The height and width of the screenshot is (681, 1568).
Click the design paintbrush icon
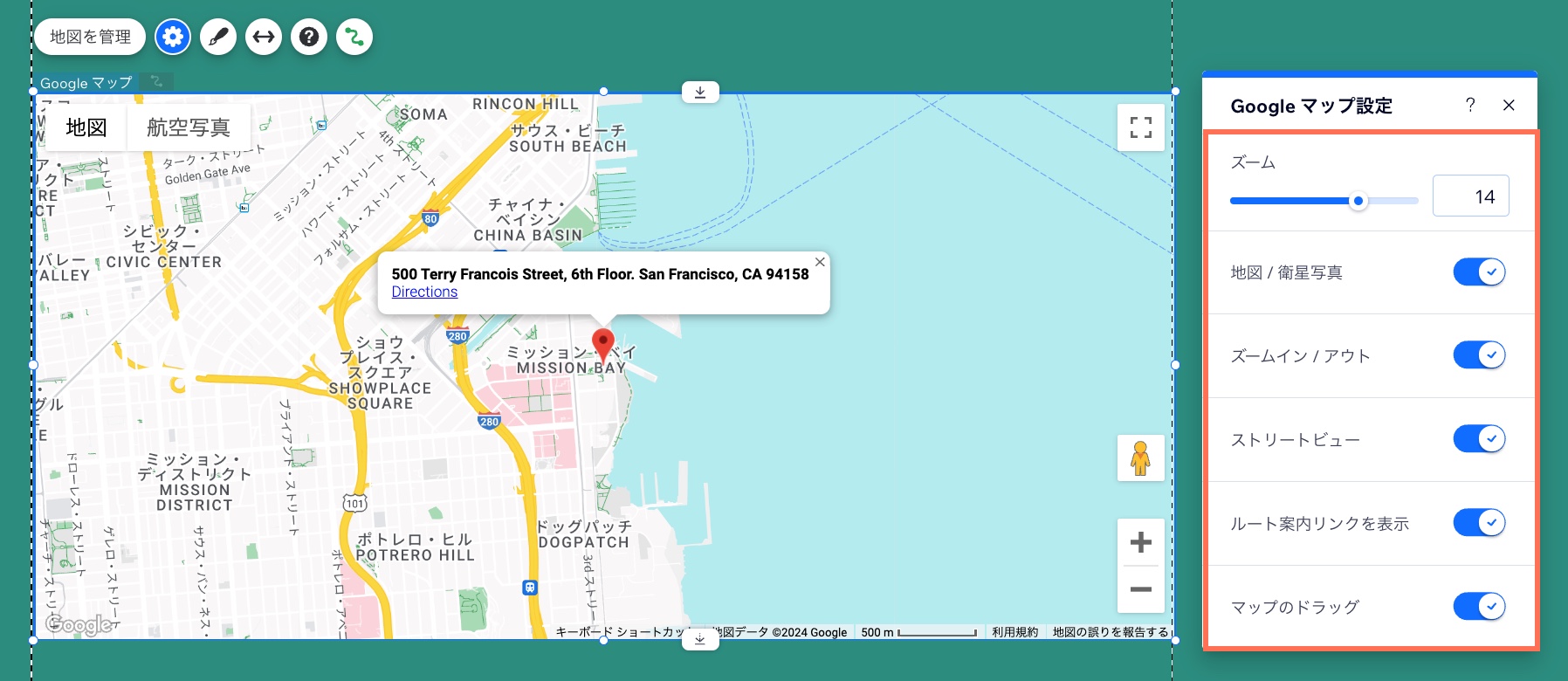218,37
